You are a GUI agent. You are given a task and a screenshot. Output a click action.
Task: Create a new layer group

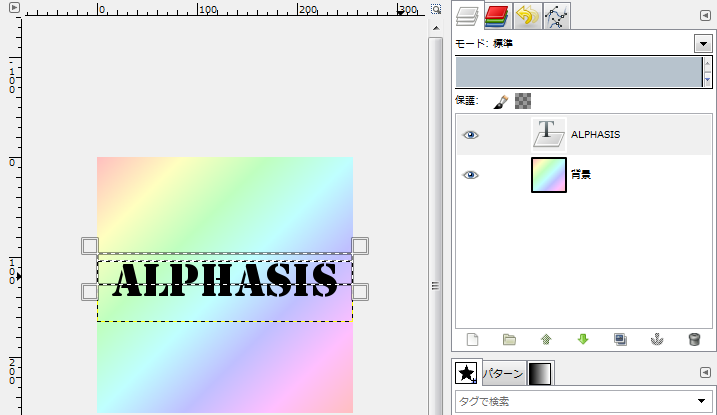point(509,340)
